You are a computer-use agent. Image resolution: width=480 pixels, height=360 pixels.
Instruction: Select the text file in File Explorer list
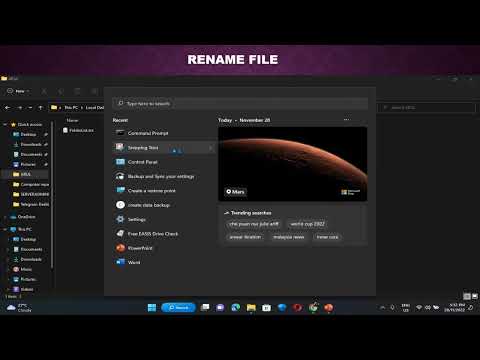pyautogui.click(x=79, y=130)
